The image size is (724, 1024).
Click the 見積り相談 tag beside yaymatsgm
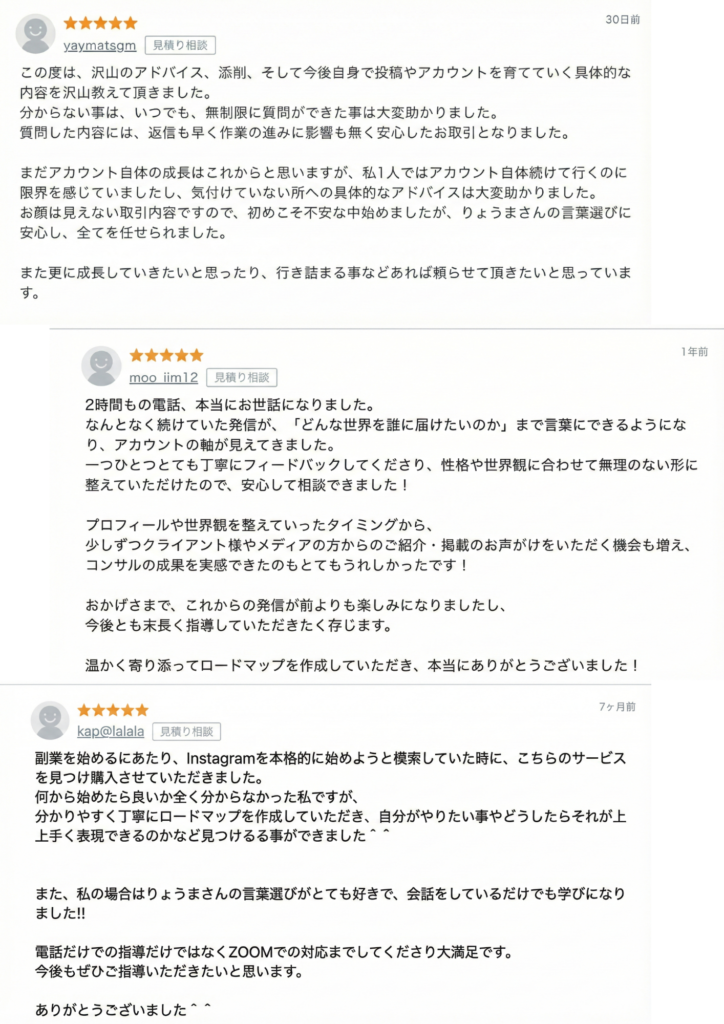coord(180,45)
